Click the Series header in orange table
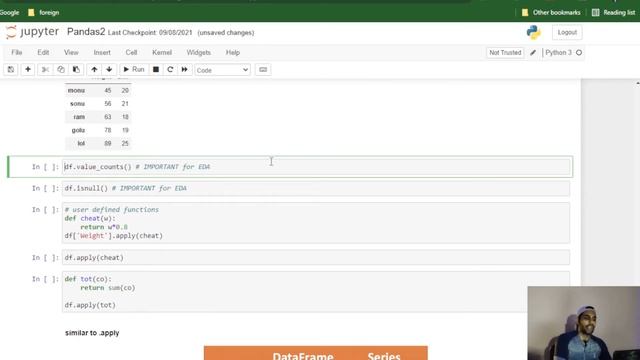Viewport: 640px width, 360px height. pos(384,356)
